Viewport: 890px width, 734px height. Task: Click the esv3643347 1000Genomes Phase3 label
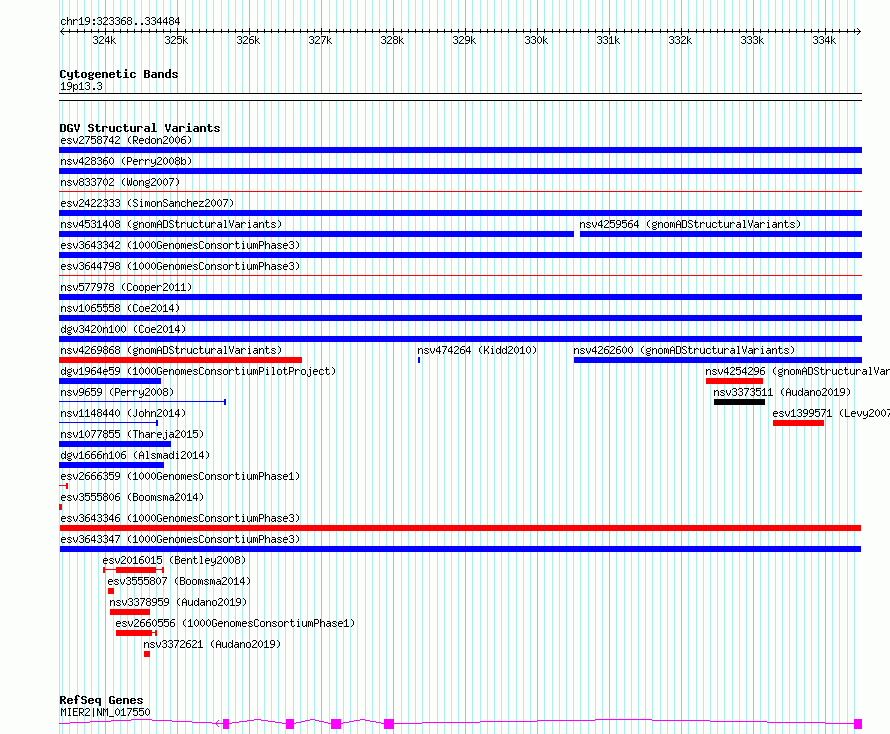(x=180, y=539)
